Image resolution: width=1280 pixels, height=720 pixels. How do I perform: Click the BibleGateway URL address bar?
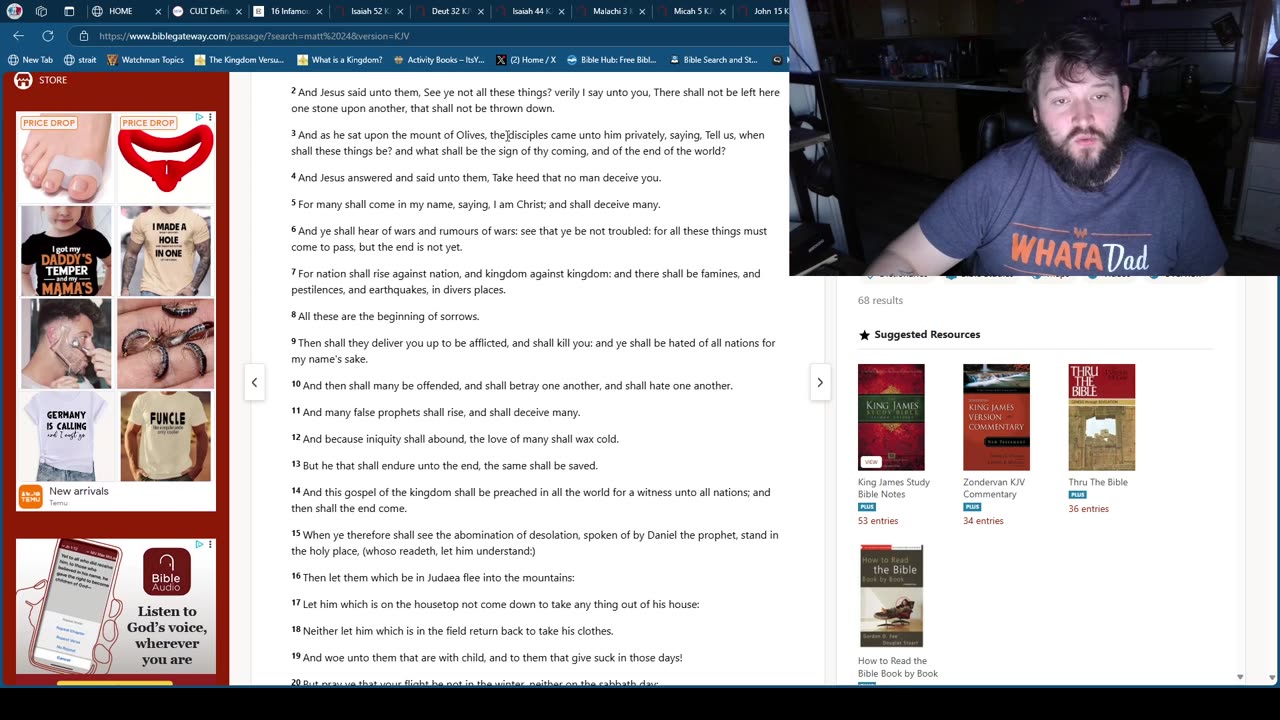click(430, 36)
